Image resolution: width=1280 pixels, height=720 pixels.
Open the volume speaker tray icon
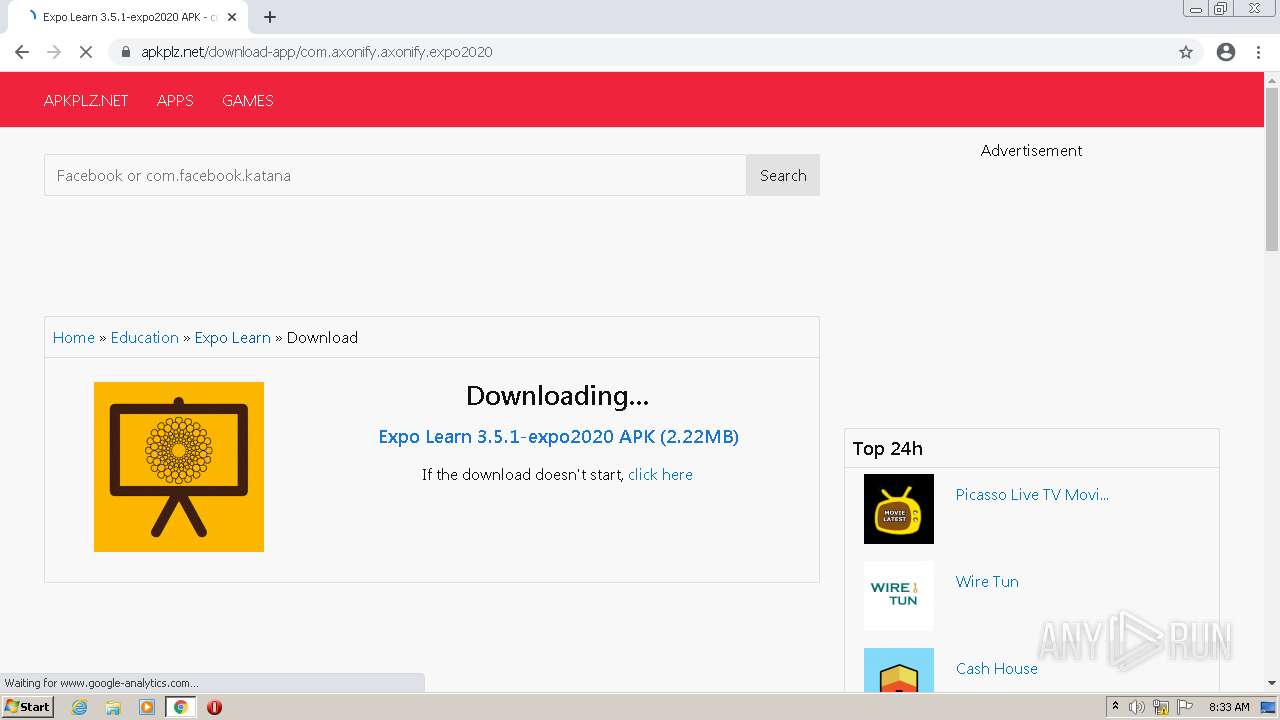(1137, 707)
